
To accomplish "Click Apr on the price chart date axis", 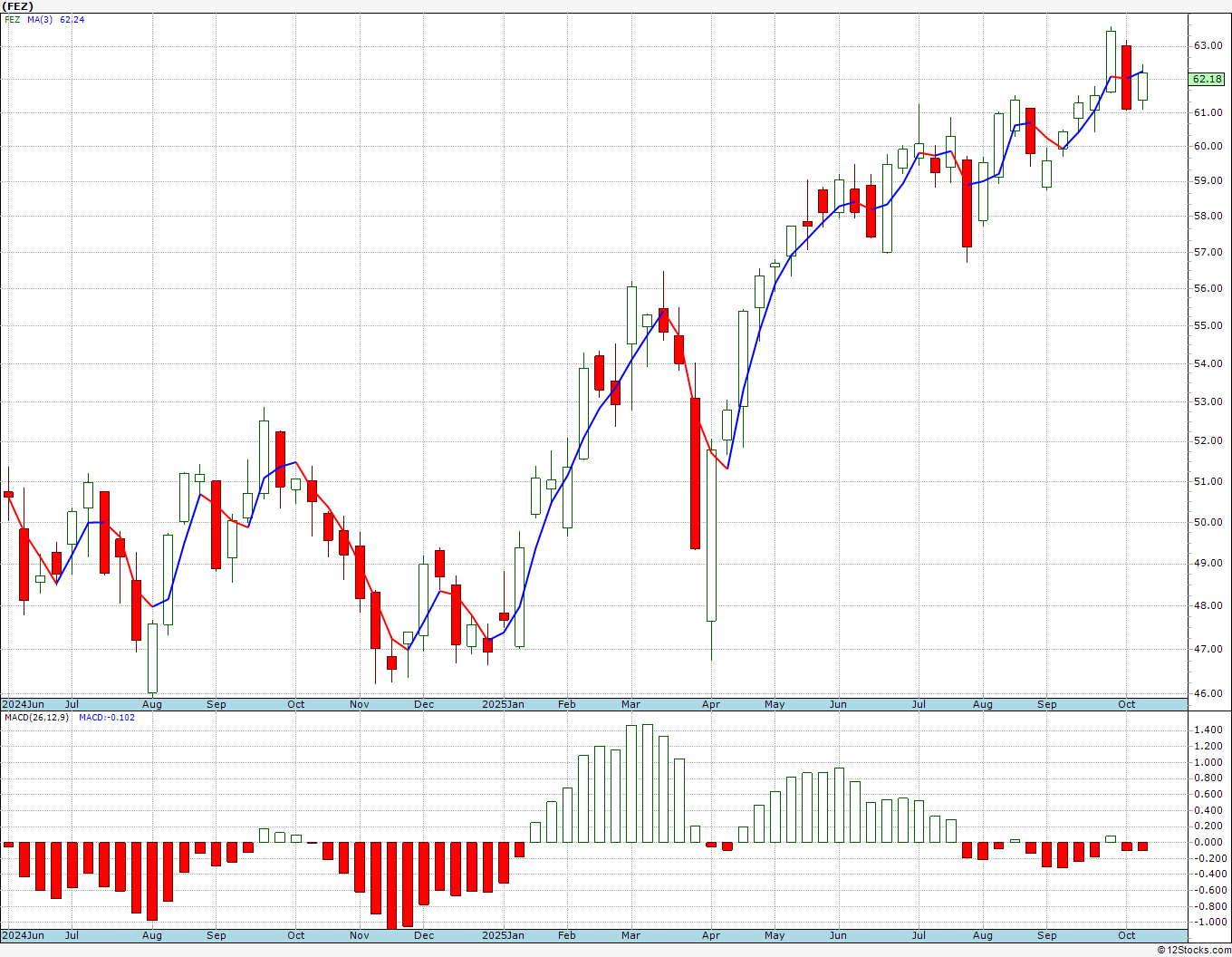I will pyautogui.click(x=711, y=704).
